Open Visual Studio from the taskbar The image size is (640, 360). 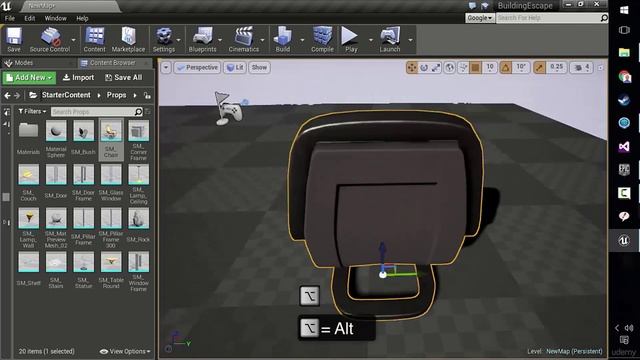(x=624, y=147)
